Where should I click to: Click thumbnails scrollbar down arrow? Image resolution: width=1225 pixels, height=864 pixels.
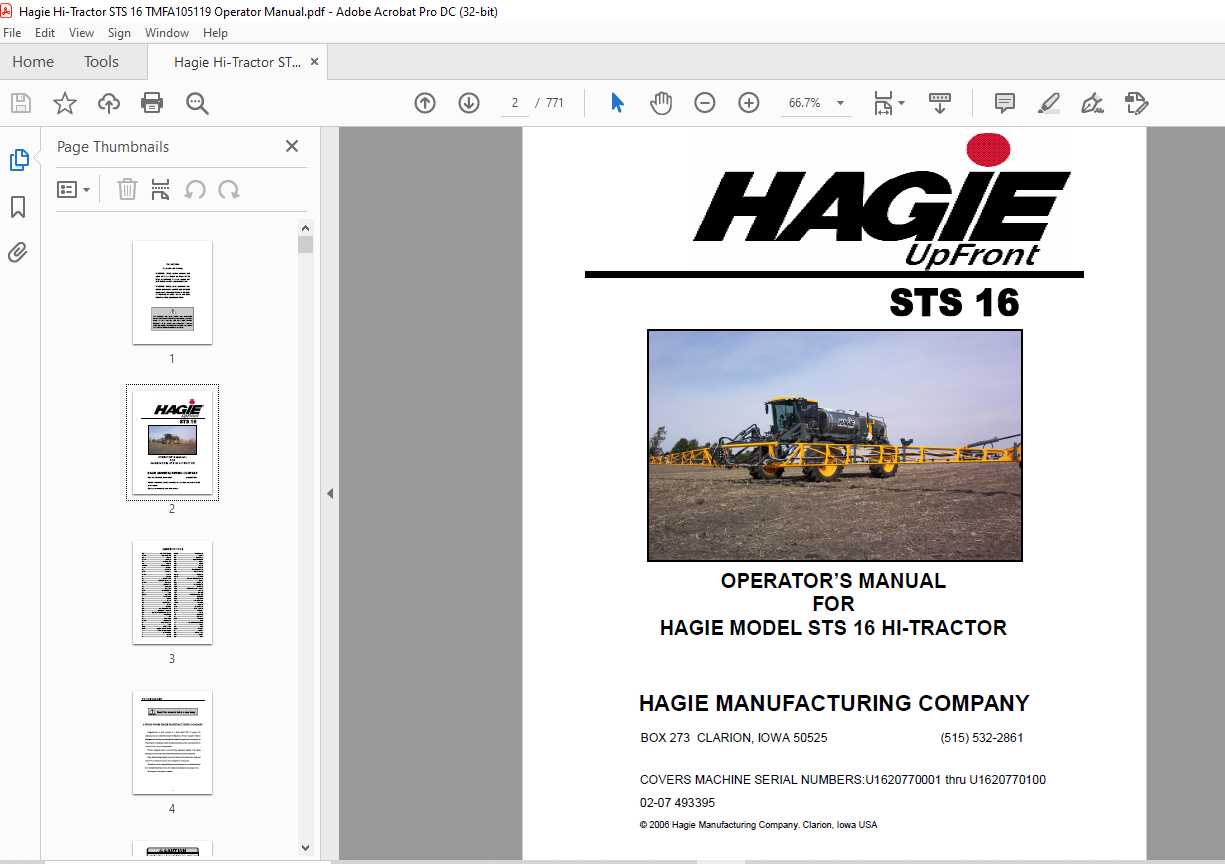305,848
